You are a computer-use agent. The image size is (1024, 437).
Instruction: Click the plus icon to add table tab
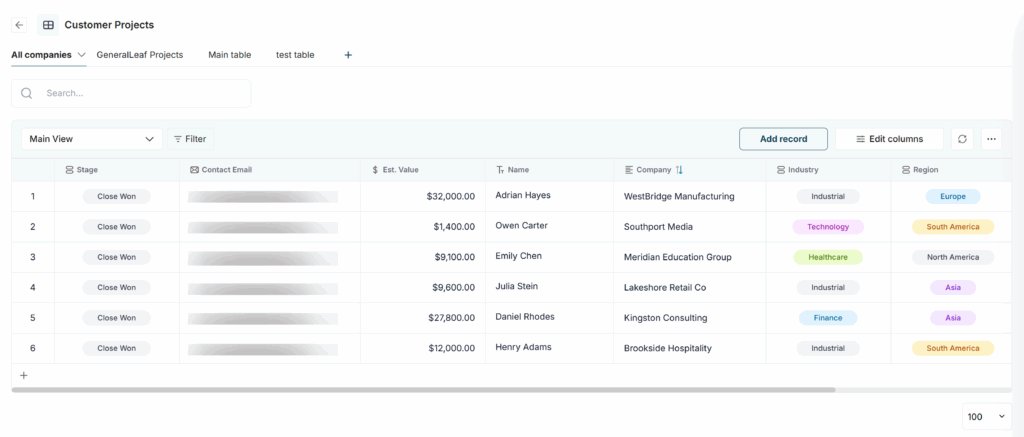[348, 55]
